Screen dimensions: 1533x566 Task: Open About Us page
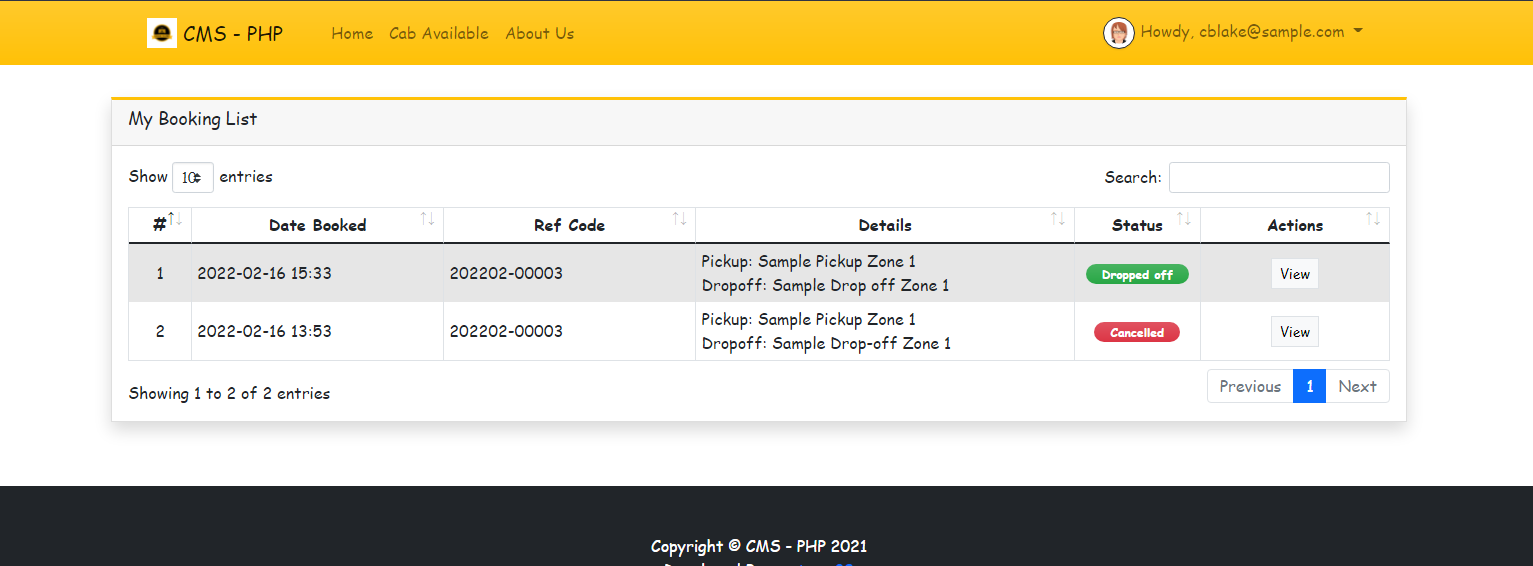click(540, 33)
